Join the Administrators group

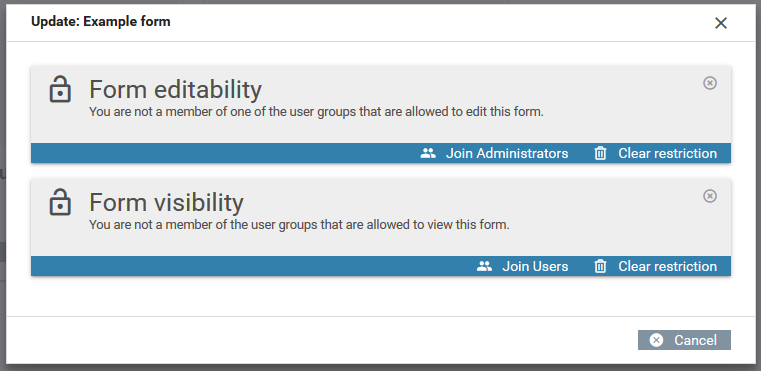tap(494, 153)
